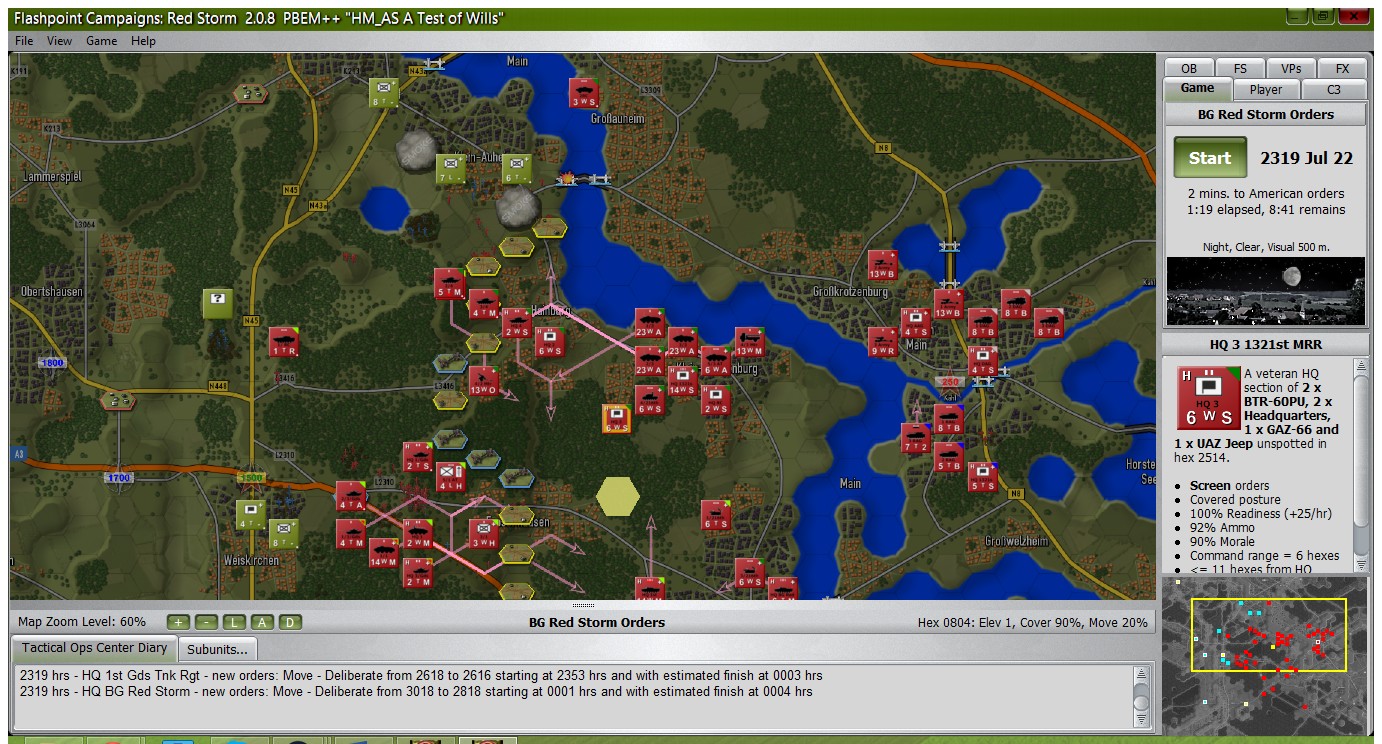The width and height of the screenshot is (1382, 744).
Task: Select the red 3 W H infantry unit
Action: pos(483,534)
